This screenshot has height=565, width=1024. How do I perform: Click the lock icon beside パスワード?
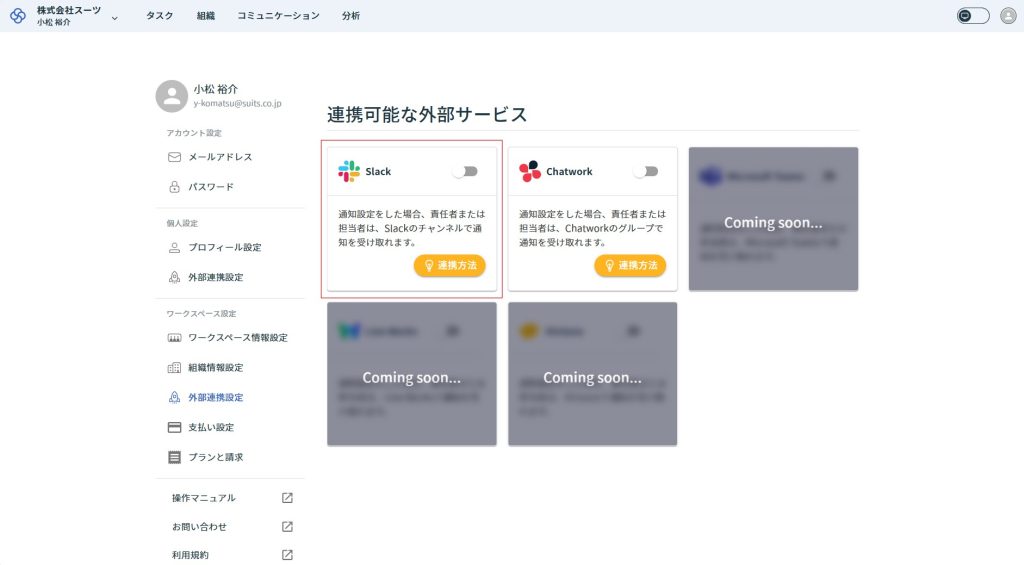coord(174,187)
